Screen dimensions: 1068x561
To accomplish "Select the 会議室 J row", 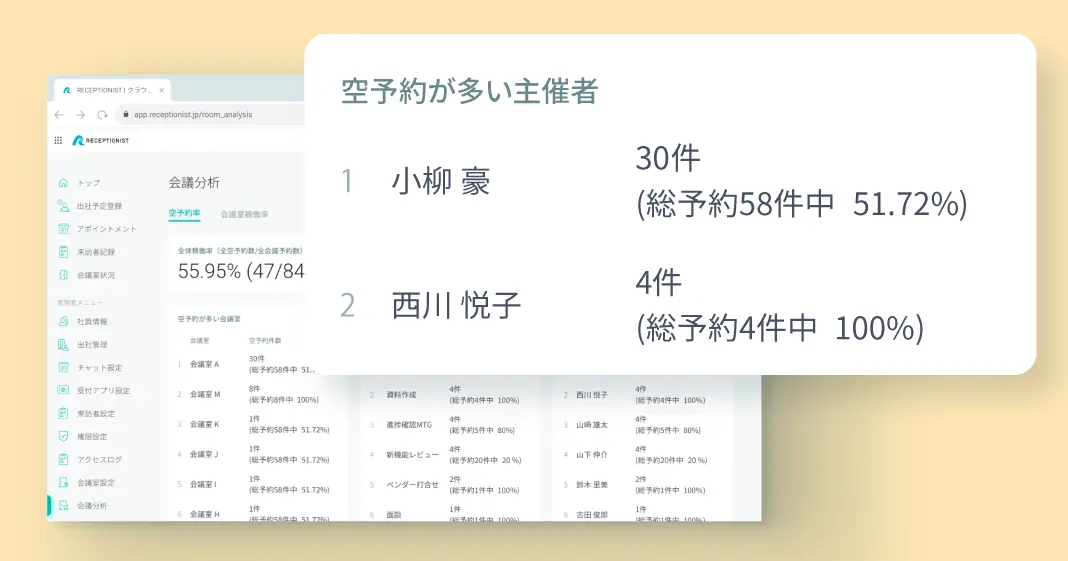I will 252,454.
